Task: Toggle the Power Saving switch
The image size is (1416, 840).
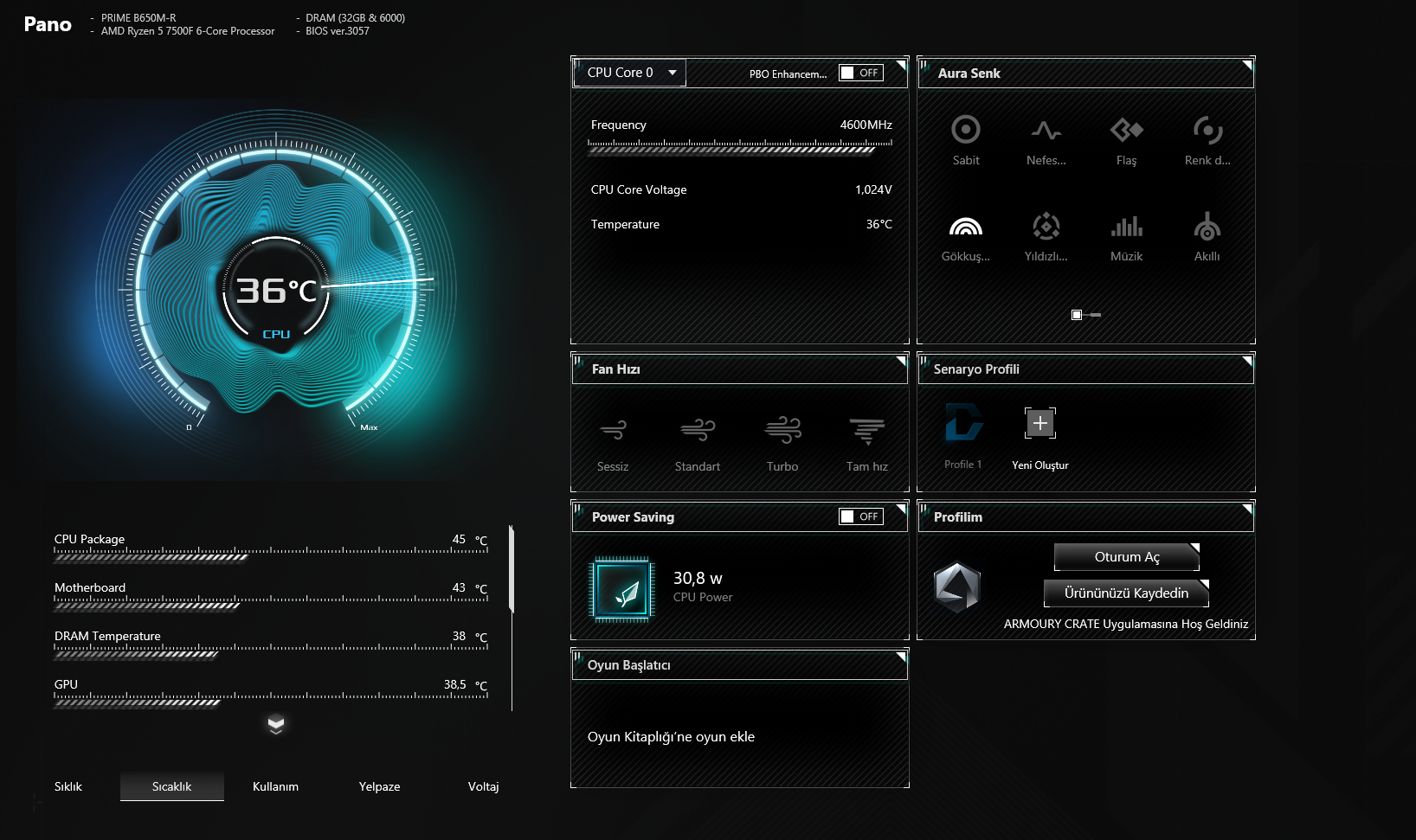Action: tap(860, 516)
